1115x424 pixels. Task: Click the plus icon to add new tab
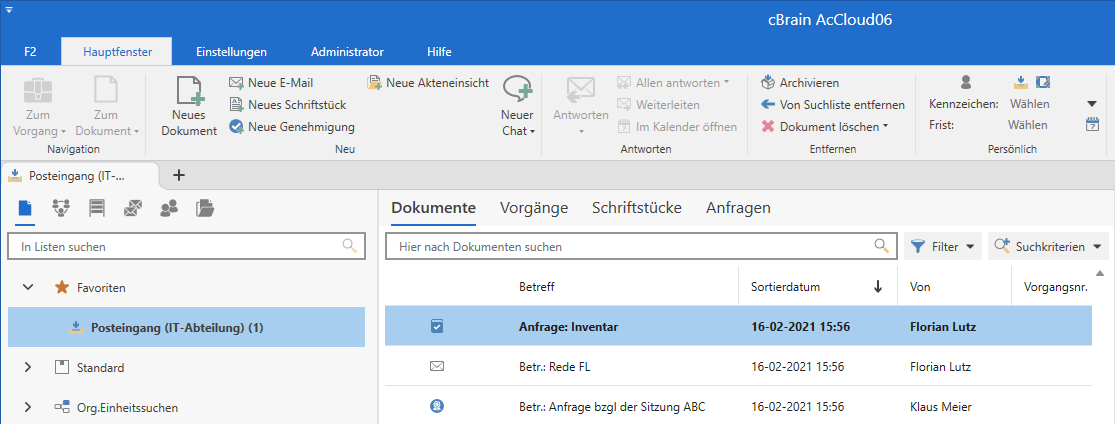pos(180,175)
